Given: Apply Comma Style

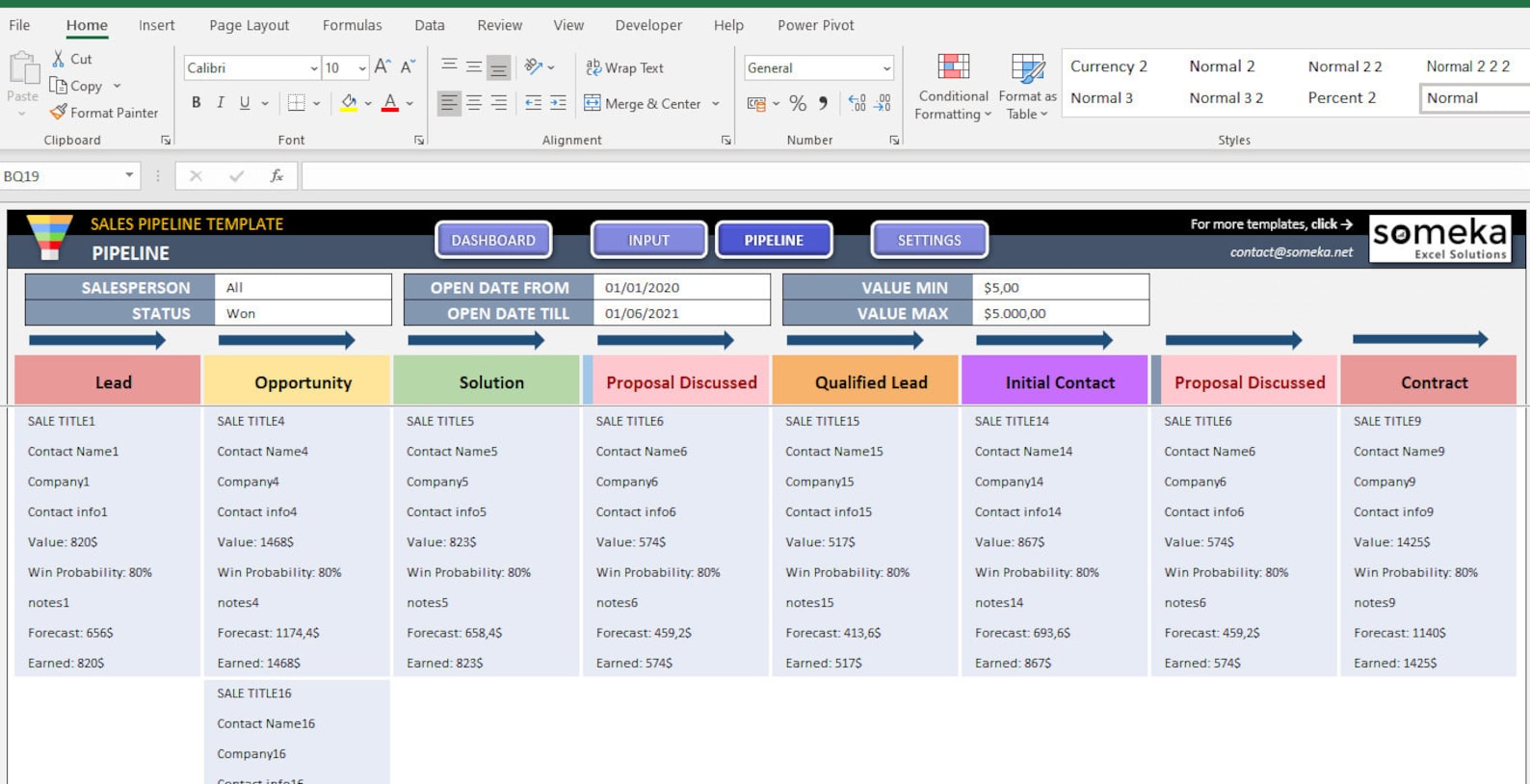Looking at the screenshot, I should tap(823, 103).
